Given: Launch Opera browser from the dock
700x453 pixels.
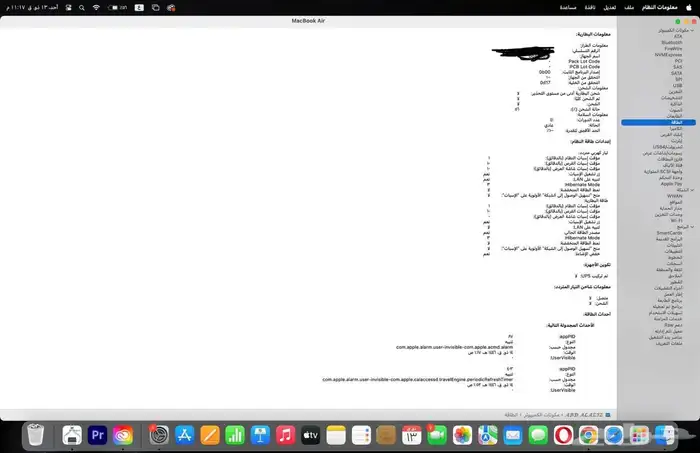Looking at the screenshot, I should pyautogui.click(x=564, y=435).
